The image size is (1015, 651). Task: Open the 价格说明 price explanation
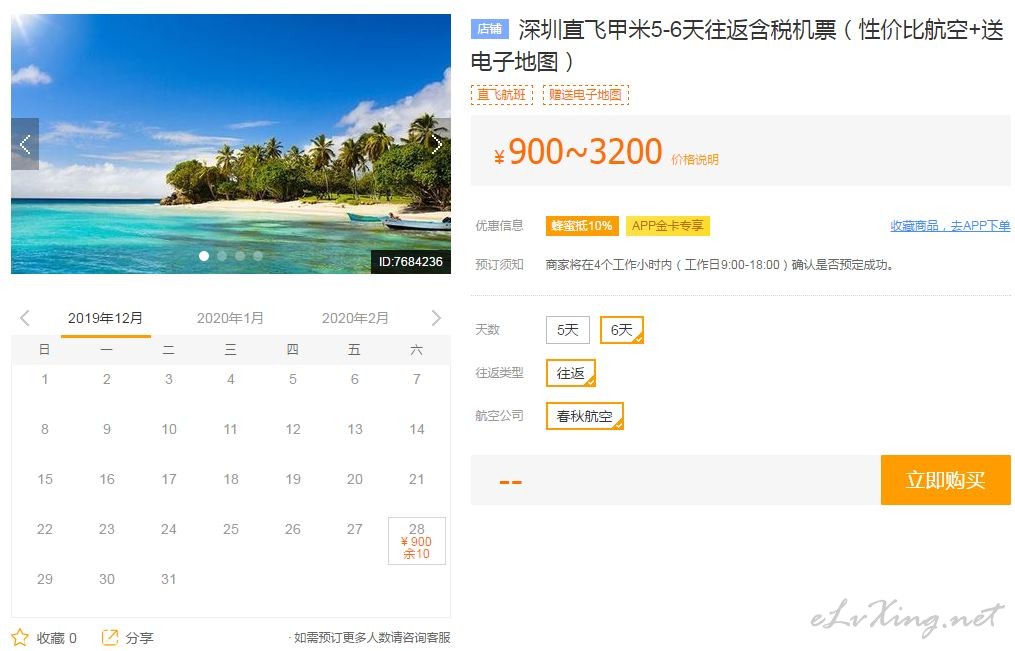click(695, 160)
